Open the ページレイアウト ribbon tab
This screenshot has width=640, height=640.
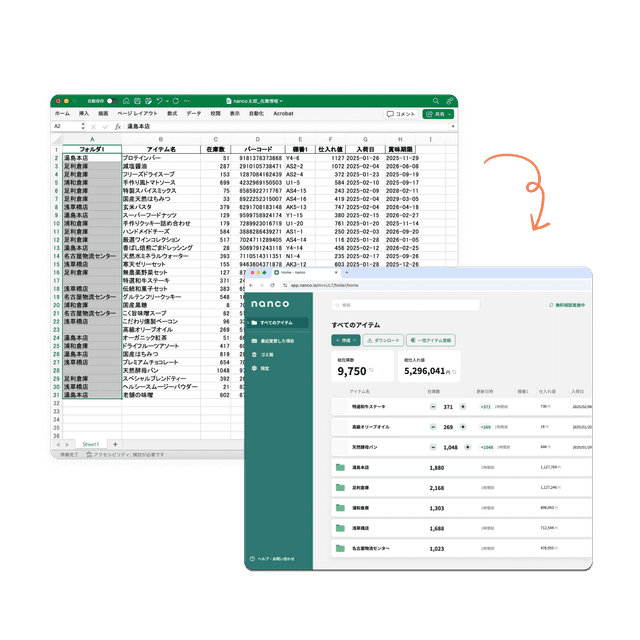137,113
